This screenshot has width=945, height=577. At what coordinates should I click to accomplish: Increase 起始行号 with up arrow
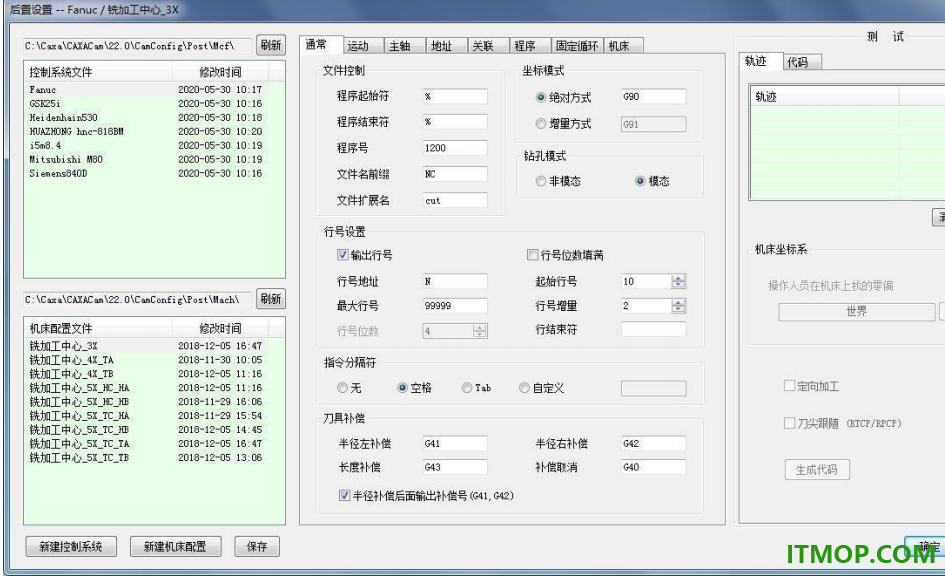pyautogui.click(x=678, y=278)
